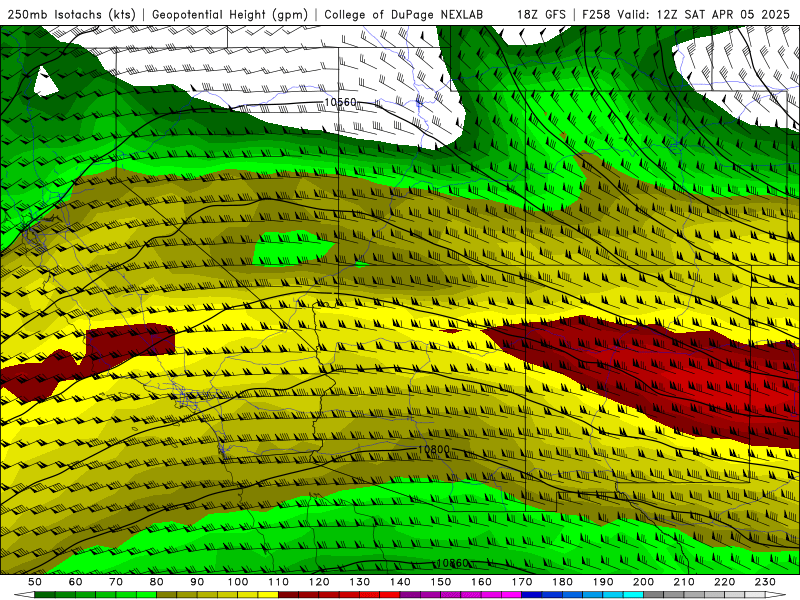Click the 'F258' forecast hour text
800x600 pixels.
pyautogui.click(x=596, y=15)
